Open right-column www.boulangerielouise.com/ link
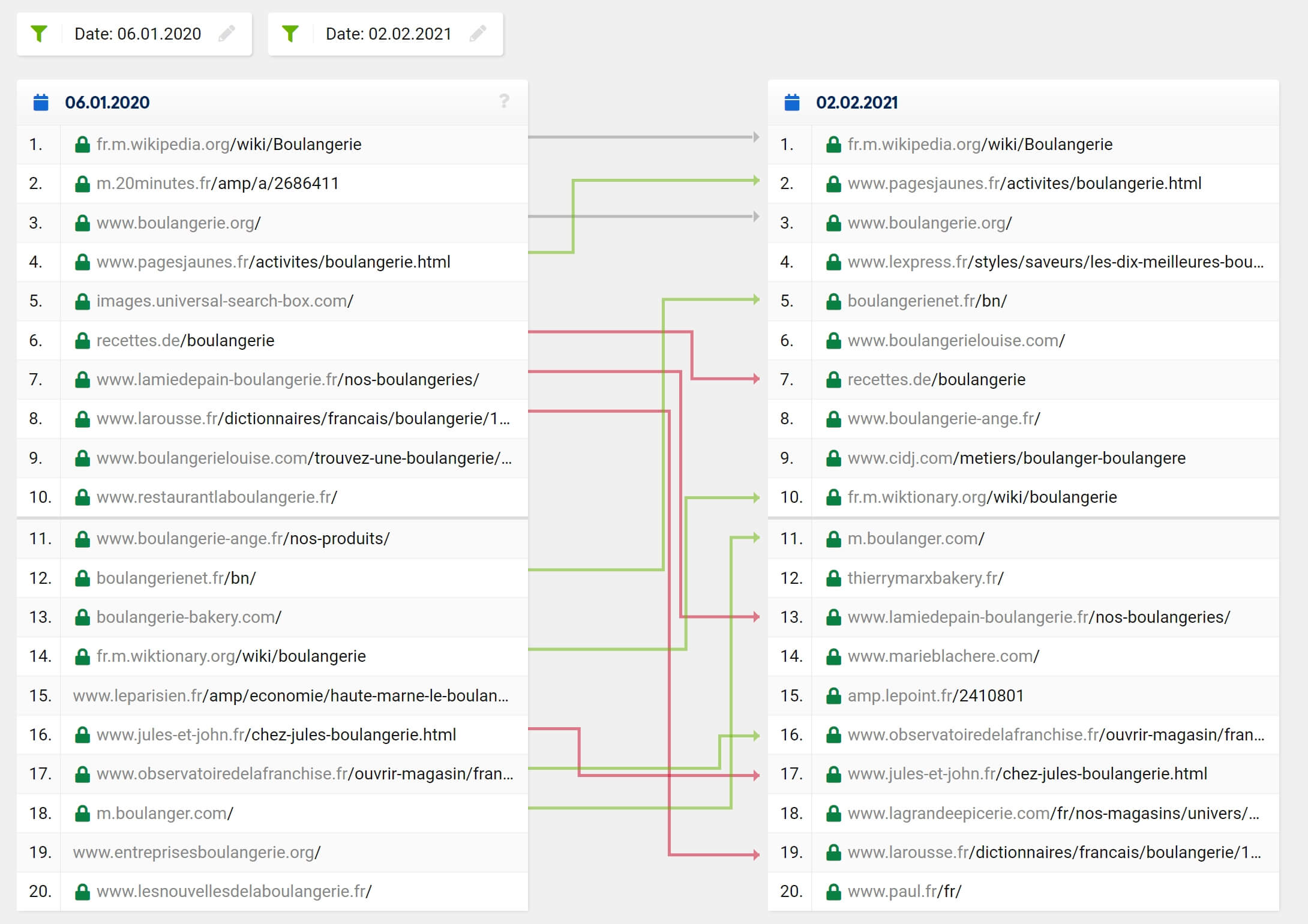The height and width of the screenshot is (924, 1308). pos(956,341)
